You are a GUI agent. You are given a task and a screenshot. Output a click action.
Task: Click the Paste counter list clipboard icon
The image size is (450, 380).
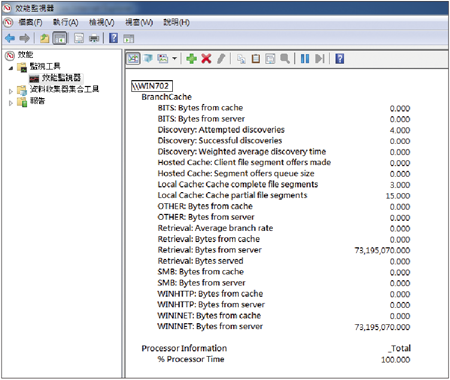[256, 59]
